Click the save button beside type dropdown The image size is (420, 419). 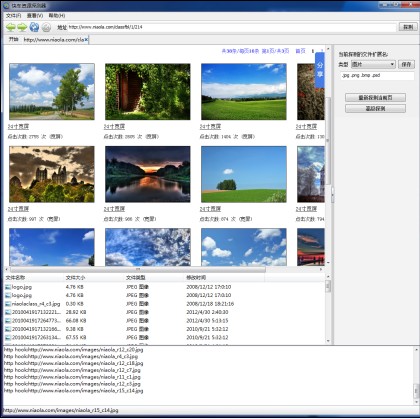tap(406, 64)
